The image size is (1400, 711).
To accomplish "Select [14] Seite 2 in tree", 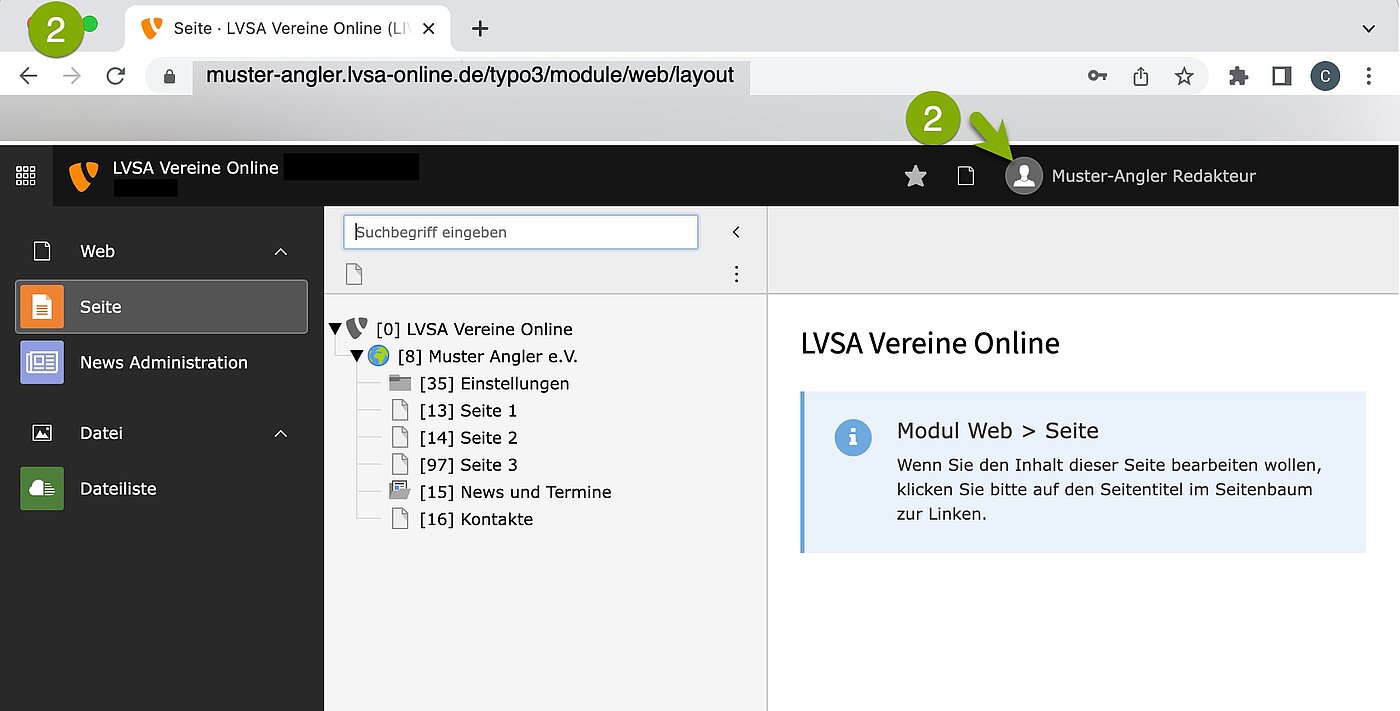I will point(469,437).
